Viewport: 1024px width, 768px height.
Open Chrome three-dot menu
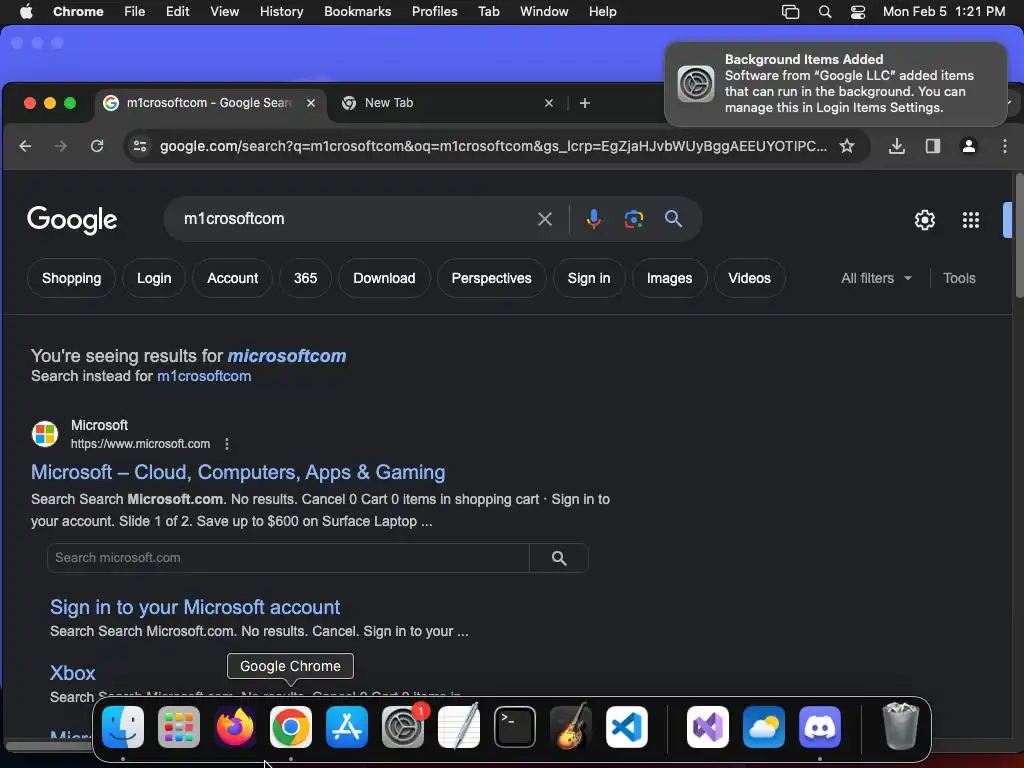point(1004,146)
